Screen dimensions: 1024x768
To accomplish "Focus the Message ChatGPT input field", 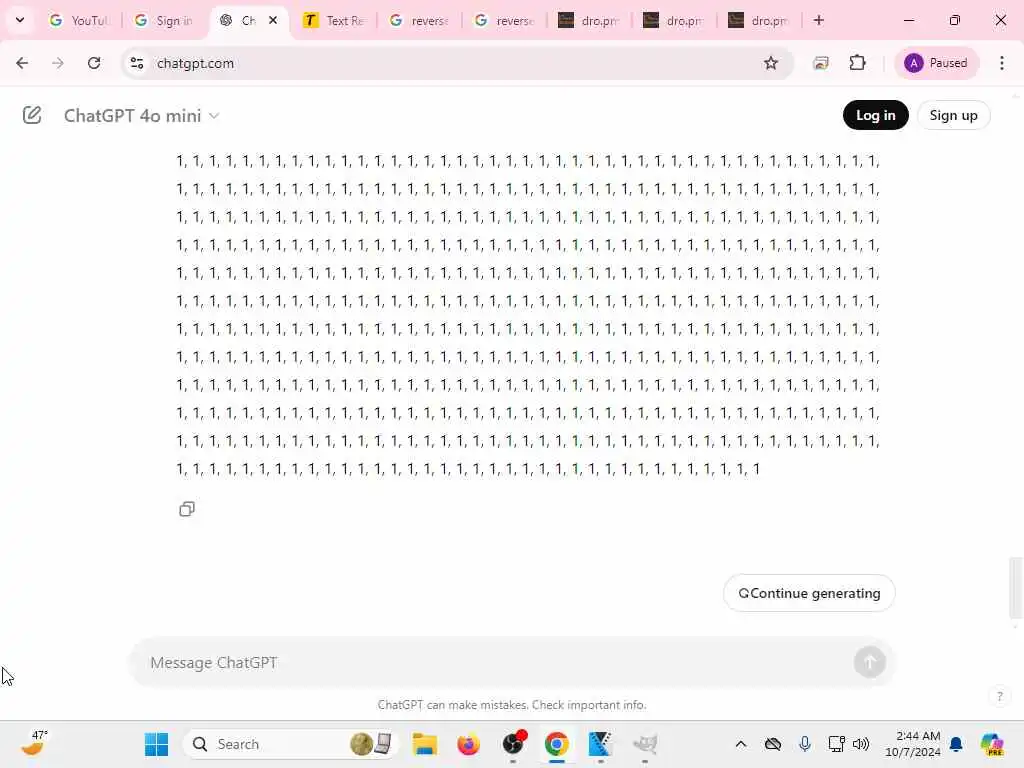I will pyautogui.click(x=498, y=662).
